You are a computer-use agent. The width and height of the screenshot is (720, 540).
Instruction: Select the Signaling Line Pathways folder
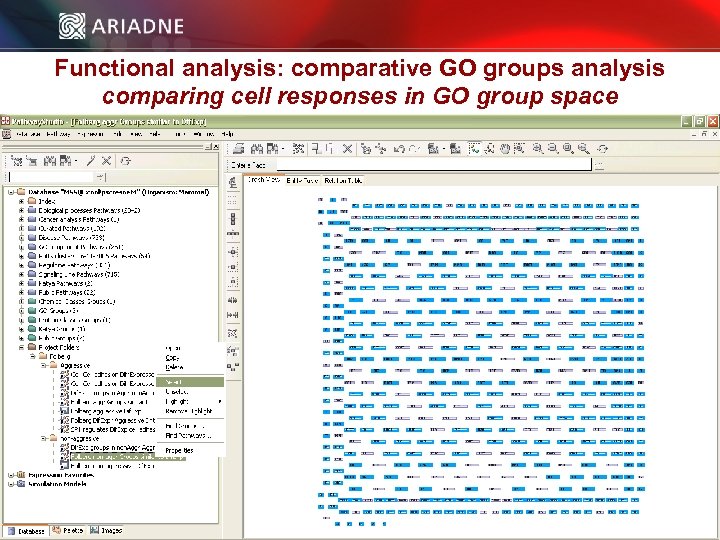tap(79, 274)
